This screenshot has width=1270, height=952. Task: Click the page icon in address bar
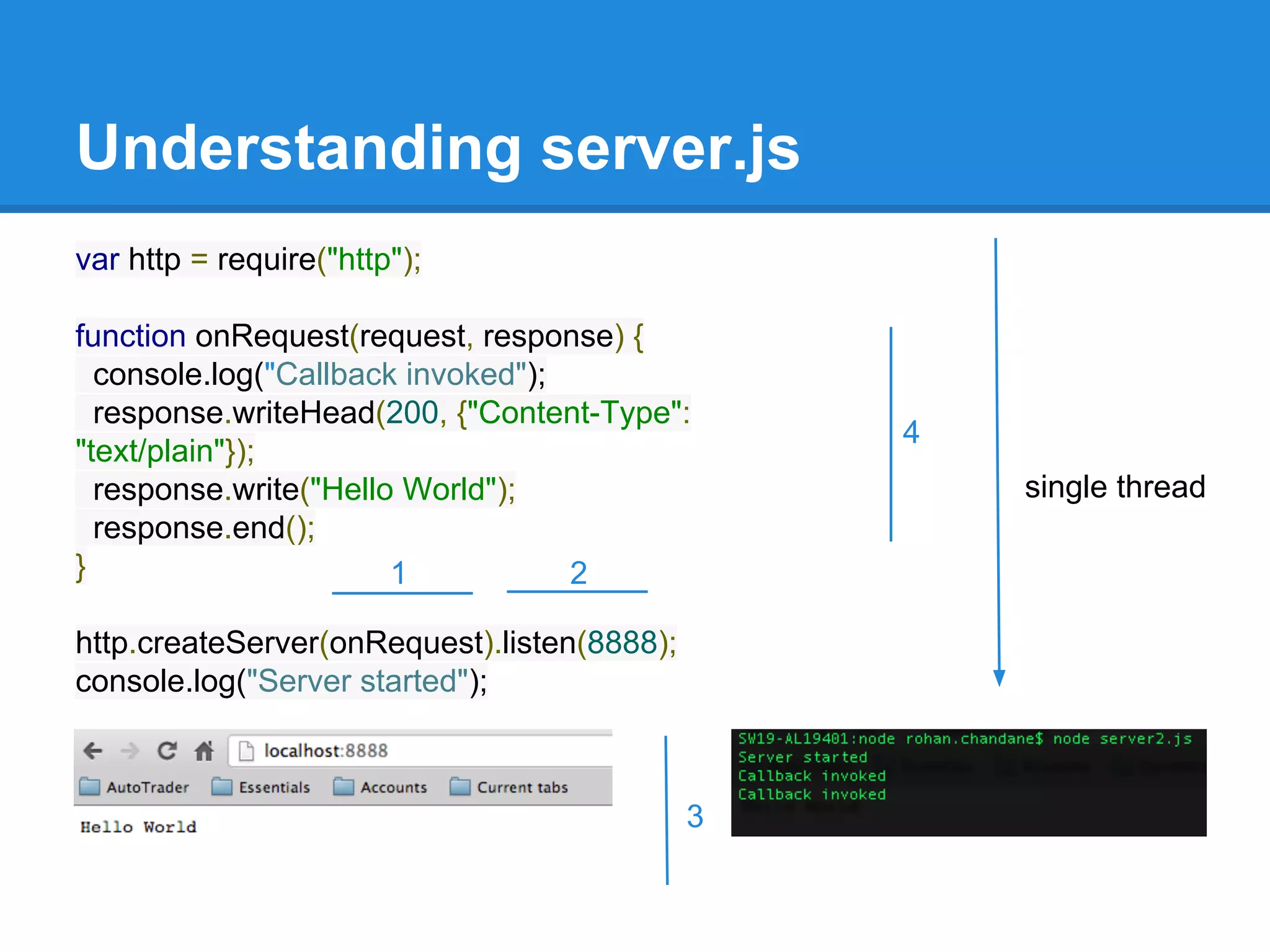point(246,751)
